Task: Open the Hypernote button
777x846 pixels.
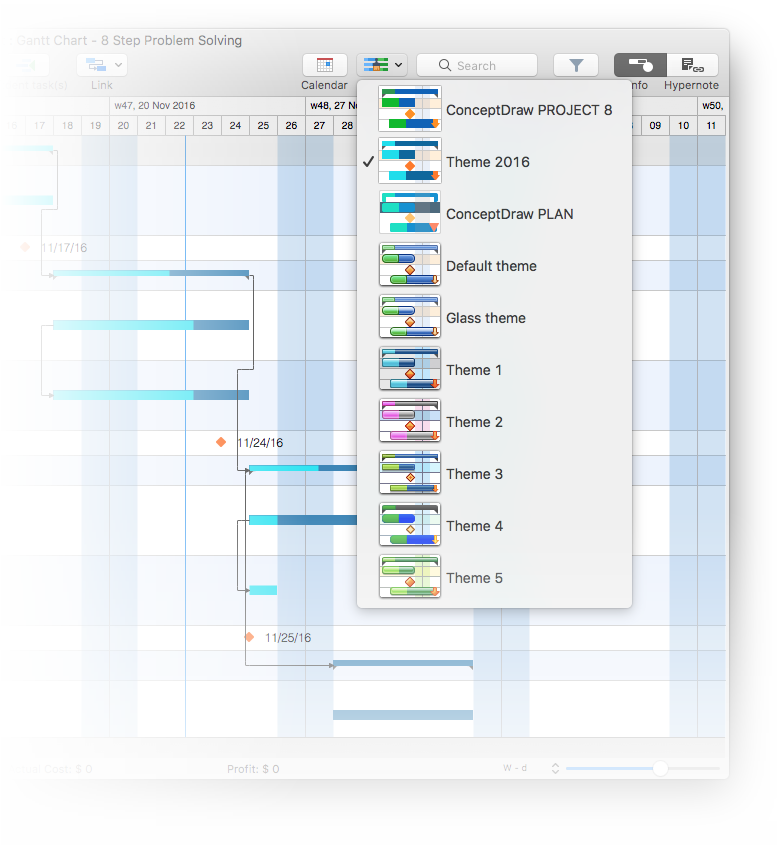Action: coord(693,65)
